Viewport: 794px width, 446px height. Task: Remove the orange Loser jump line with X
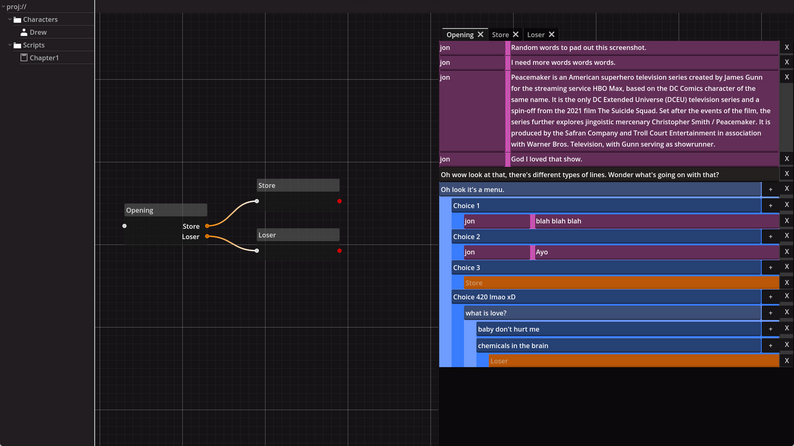(x=787, y=361)
